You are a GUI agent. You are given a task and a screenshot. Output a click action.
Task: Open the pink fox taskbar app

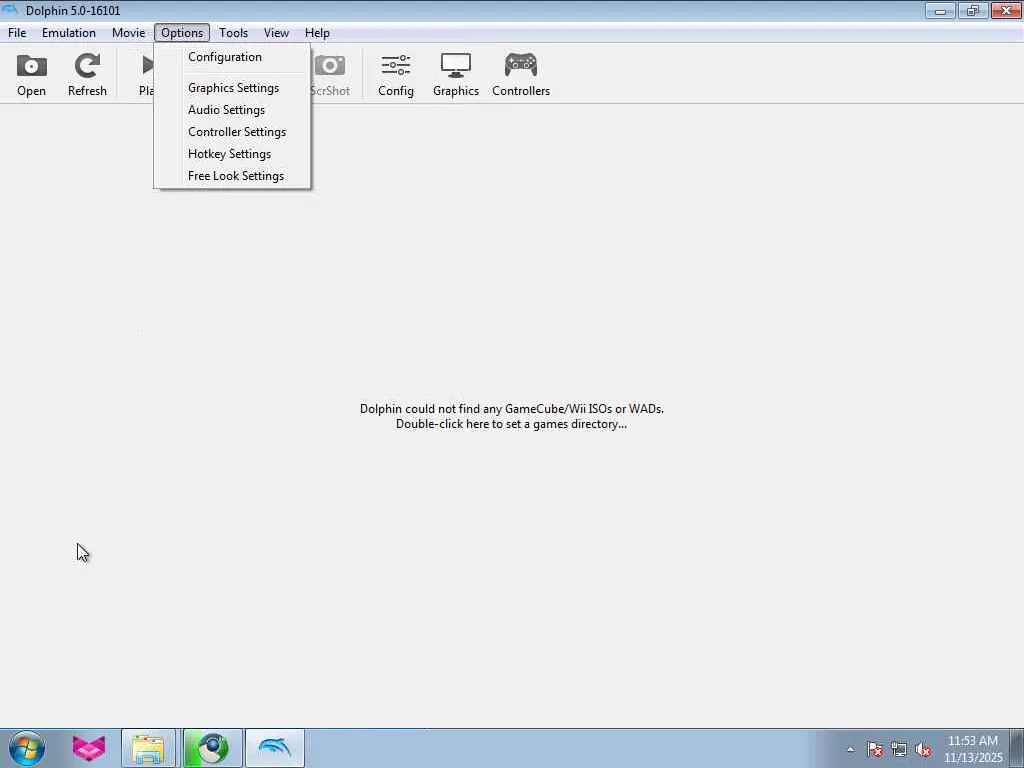click(89, 748)
